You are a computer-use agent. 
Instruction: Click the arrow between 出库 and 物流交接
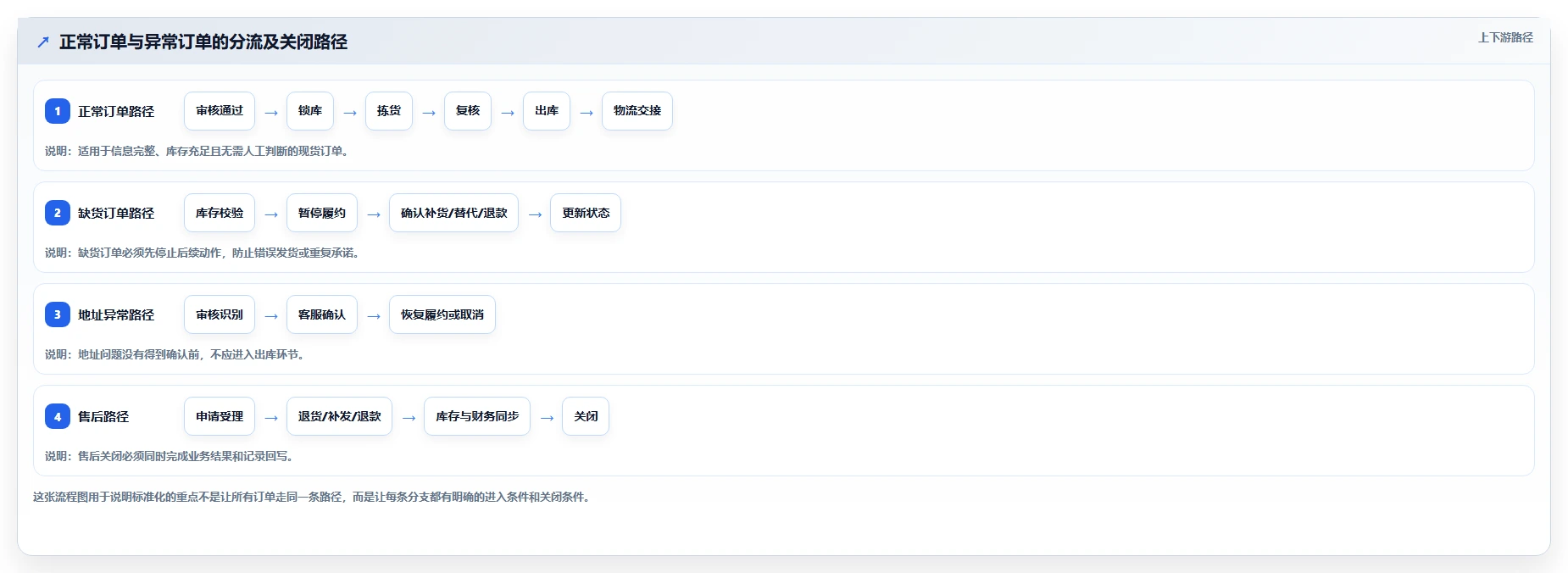[x=587, y=113]
